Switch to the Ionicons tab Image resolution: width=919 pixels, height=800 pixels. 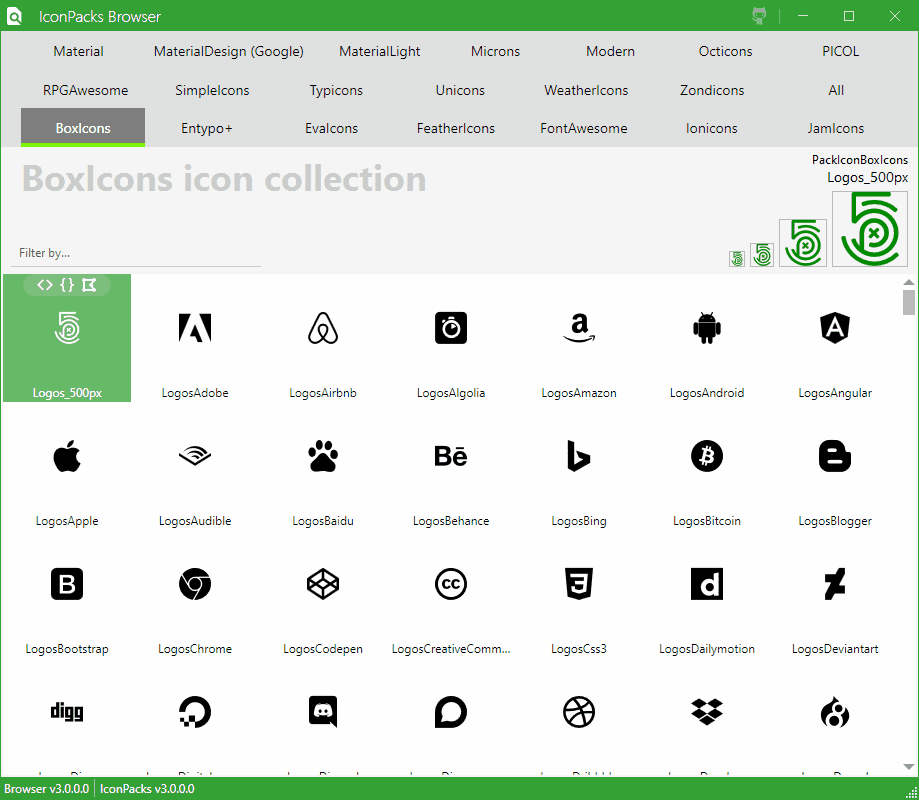[x=712, y=128]
